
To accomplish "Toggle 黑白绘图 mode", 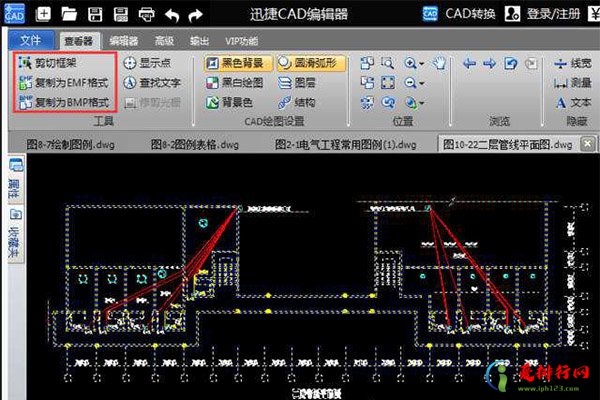I will (234, 83).
